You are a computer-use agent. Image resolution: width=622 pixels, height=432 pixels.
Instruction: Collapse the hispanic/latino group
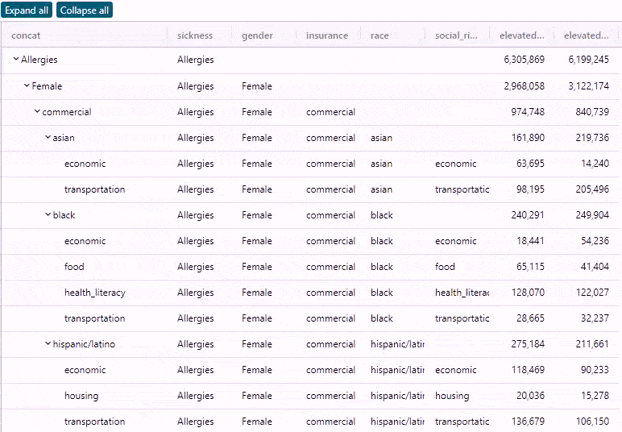click(x=47, y=345)
